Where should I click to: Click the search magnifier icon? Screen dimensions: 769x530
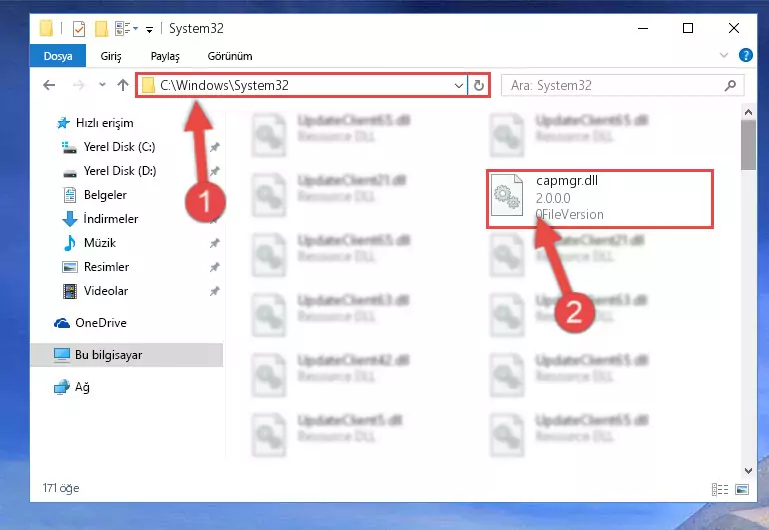pyautogui.click(x=730, y=85)
